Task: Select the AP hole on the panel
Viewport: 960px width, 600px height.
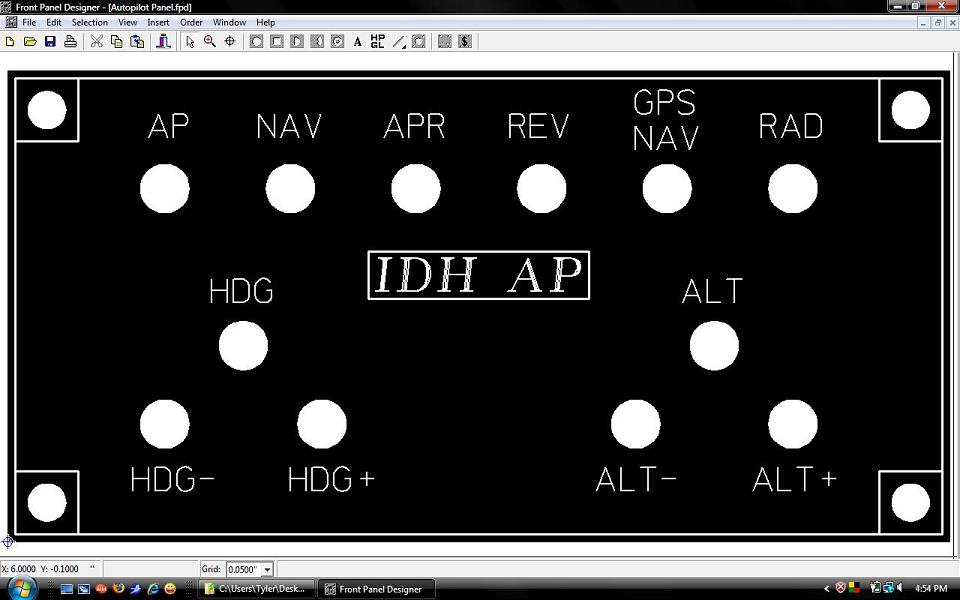Action: pyautogui.click(x=165, y=189)
